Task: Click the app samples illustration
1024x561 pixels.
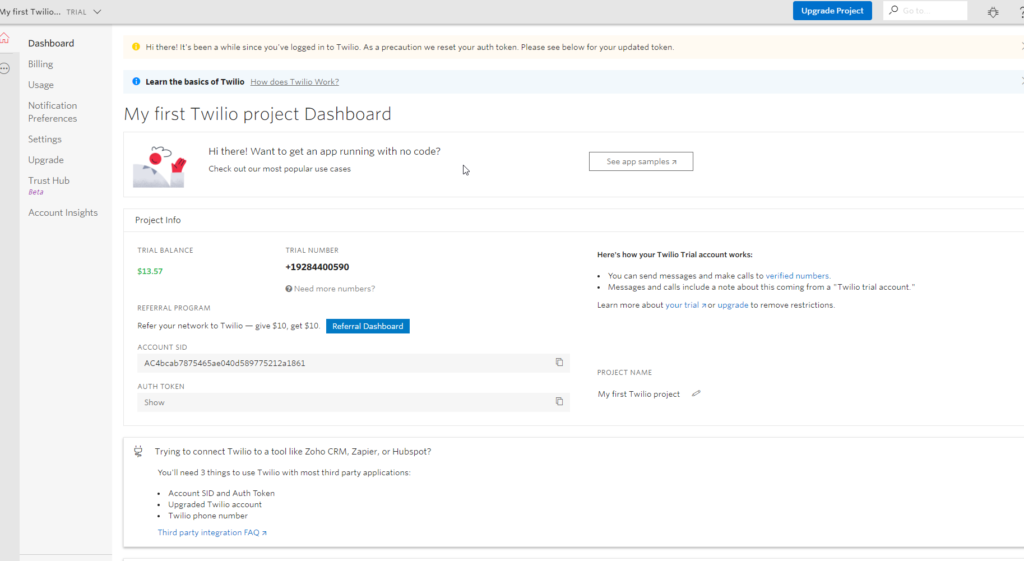Action: [159, 167]
